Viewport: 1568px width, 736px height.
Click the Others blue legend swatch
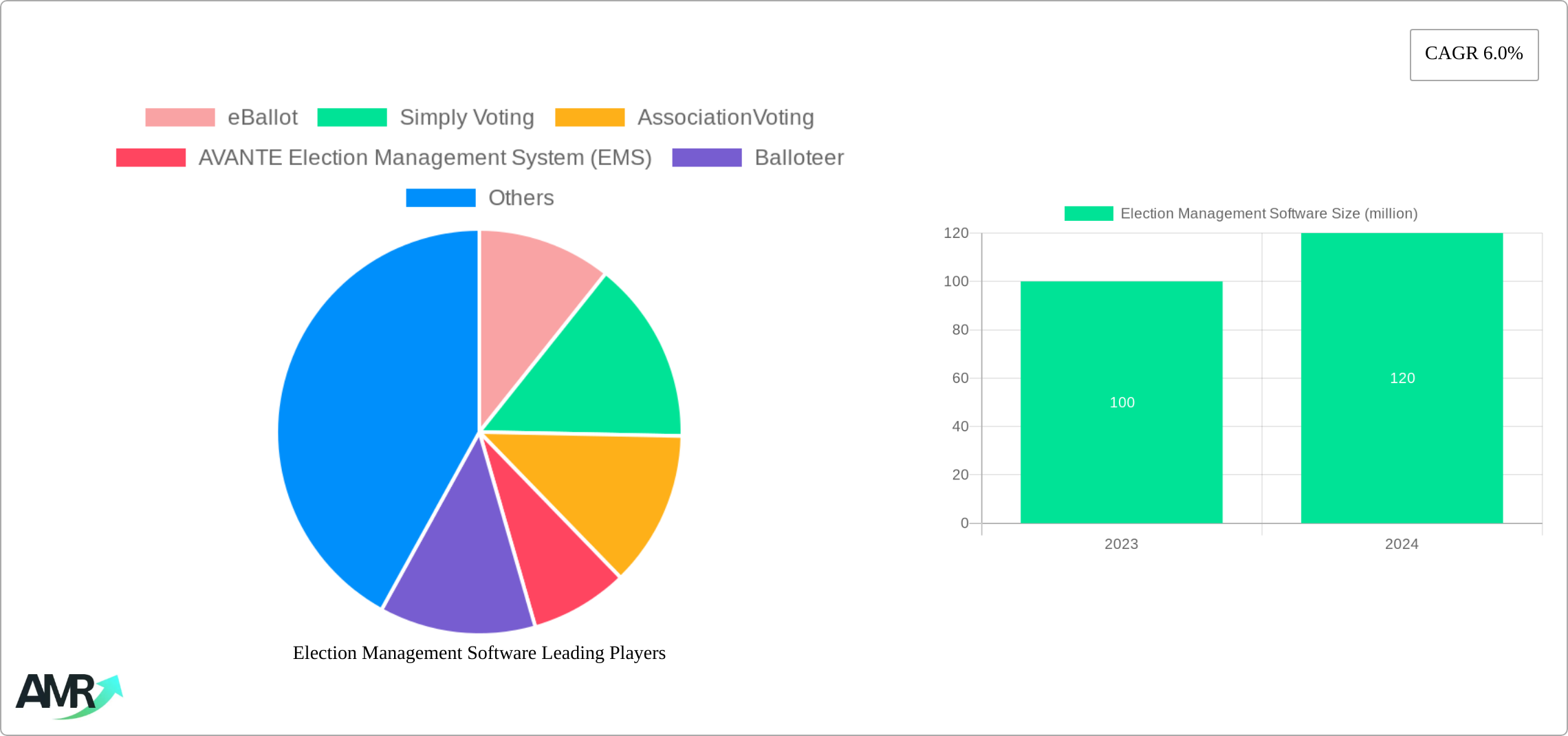click(x=441, y=197)
